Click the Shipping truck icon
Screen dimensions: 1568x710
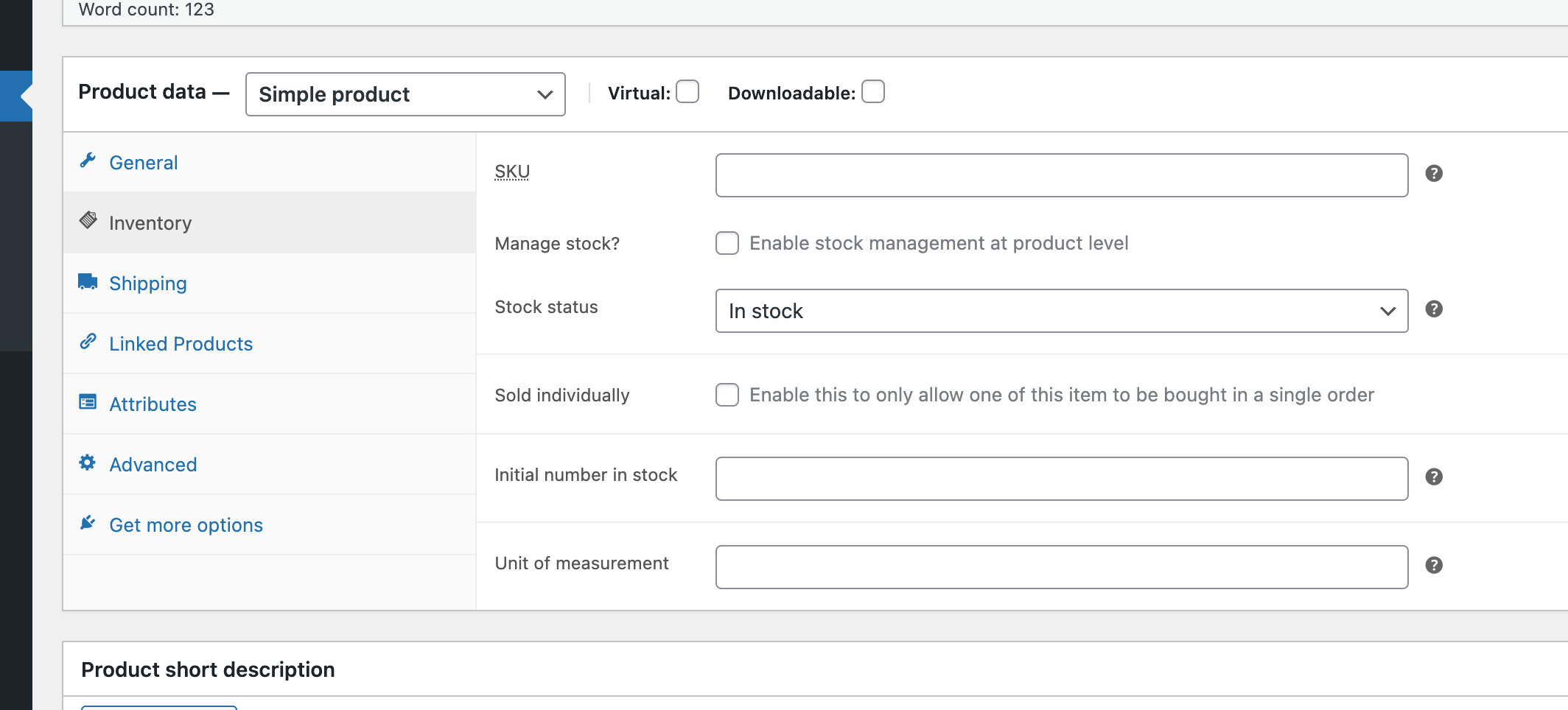pos(88,281)
